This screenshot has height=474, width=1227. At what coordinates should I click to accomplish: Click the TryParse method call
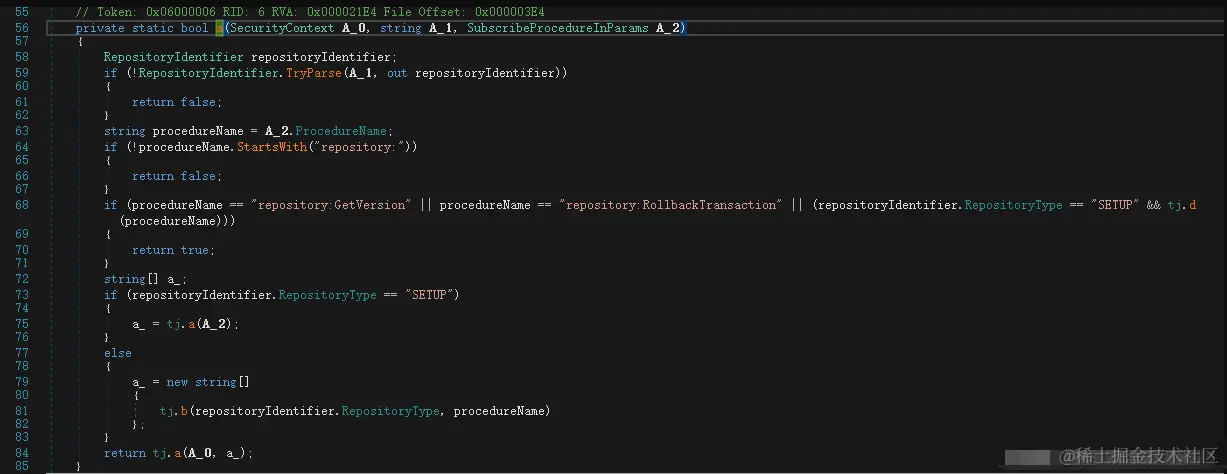[313, 73]
